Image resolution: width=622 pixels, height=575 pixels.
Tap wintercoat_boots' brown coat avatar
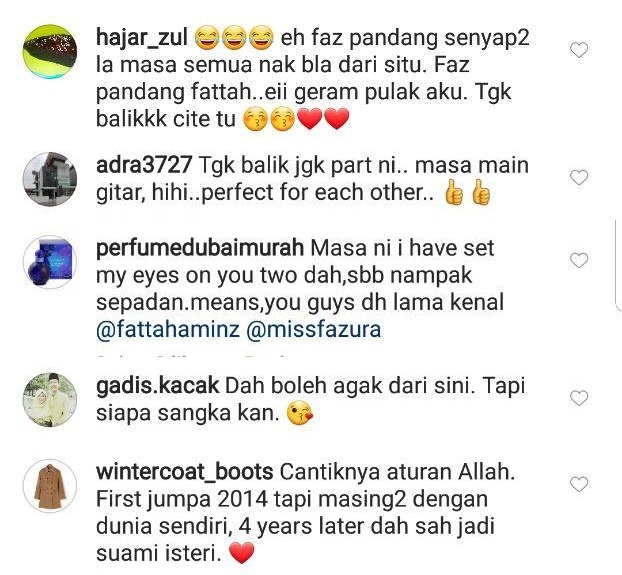point(50,486)
